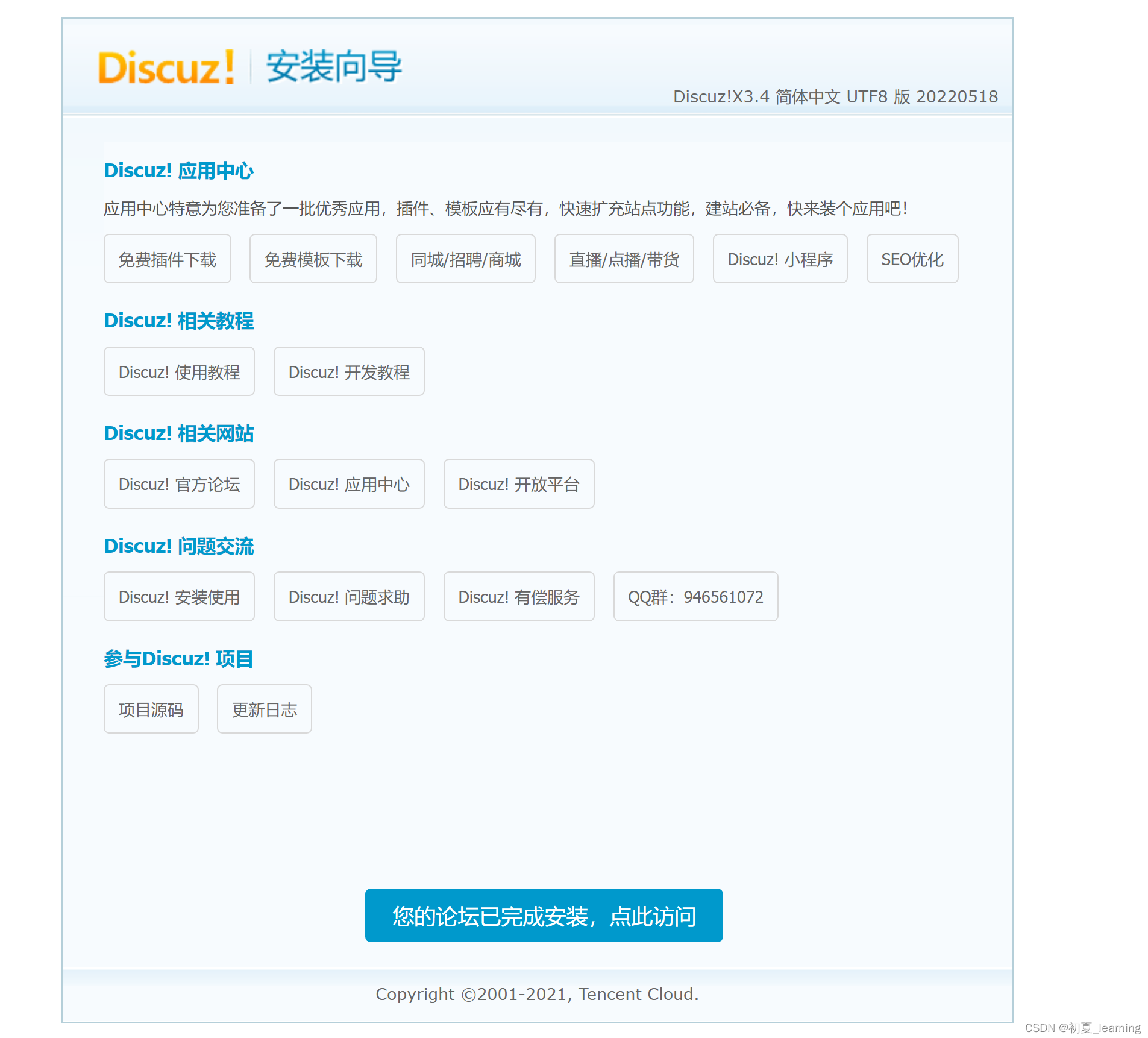The width and height of the screenshot is (1148, 1038).
Task: Open 项目源码 repository link
Action: (x=151, y=709)
